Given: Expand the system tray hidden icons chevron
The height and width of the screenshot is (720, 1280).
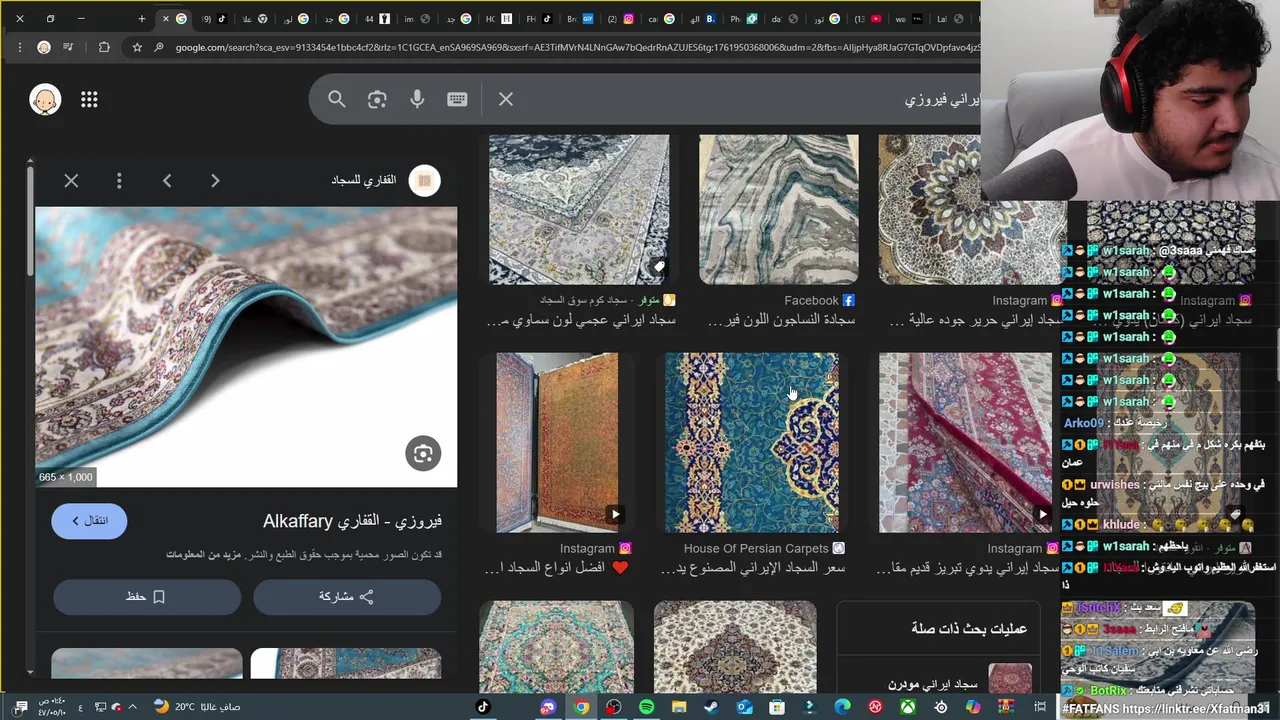Looking at the screenshot, I should (x=132, y=707).
